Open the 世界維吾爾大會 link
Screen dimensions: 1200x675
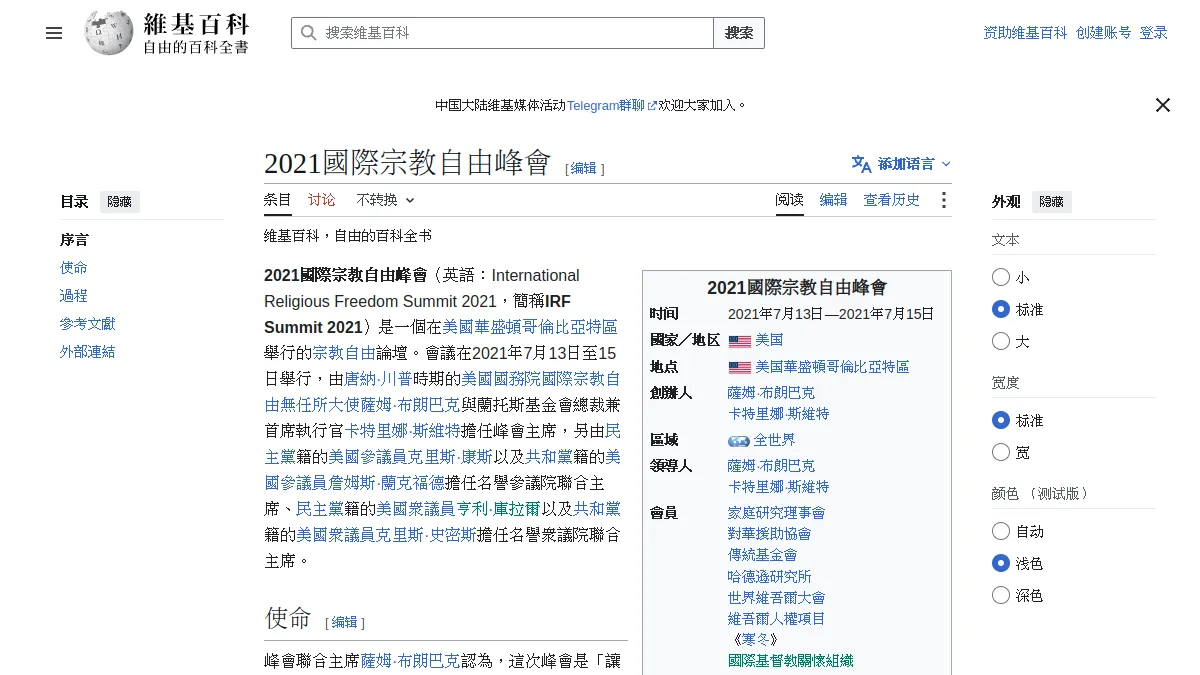click(x=777, y=598)
